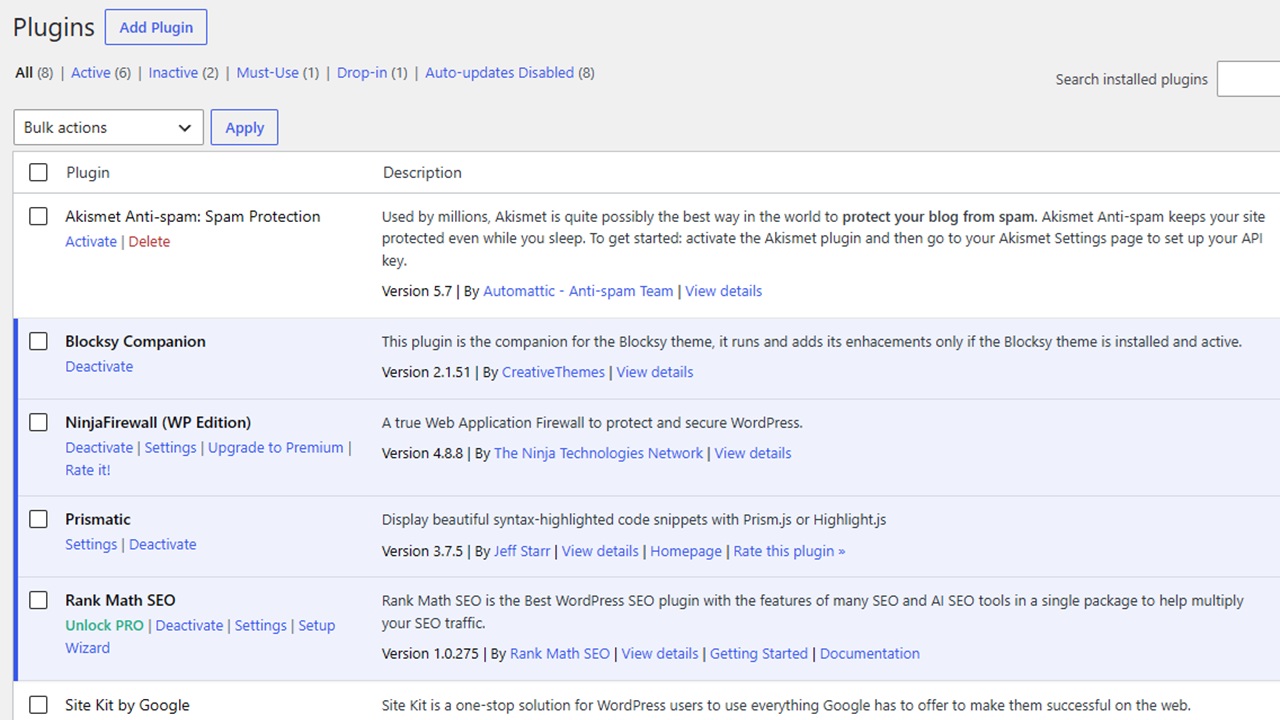The height and width of the screenshot is (720, 1280).
Task: Open the CreativeThemes author link
Action: pyautogui.click(x=553, y=372)
